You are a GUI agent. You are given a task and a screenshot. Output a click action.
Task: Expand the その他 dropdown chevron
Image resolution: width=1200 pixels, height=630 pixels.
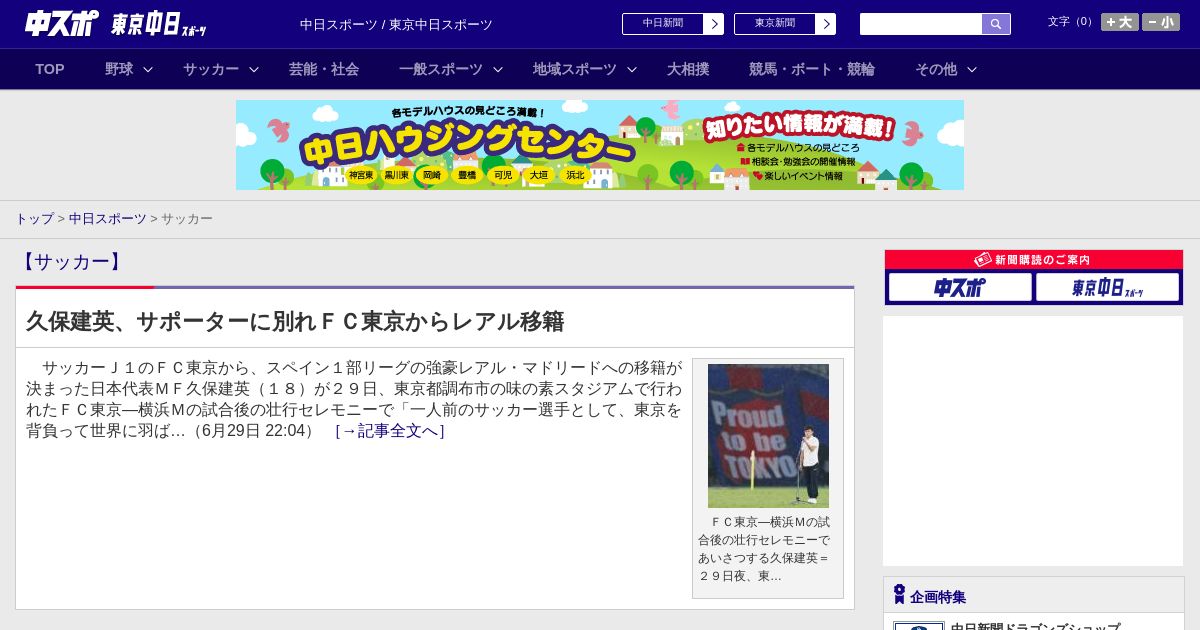(x=972, y=69)
